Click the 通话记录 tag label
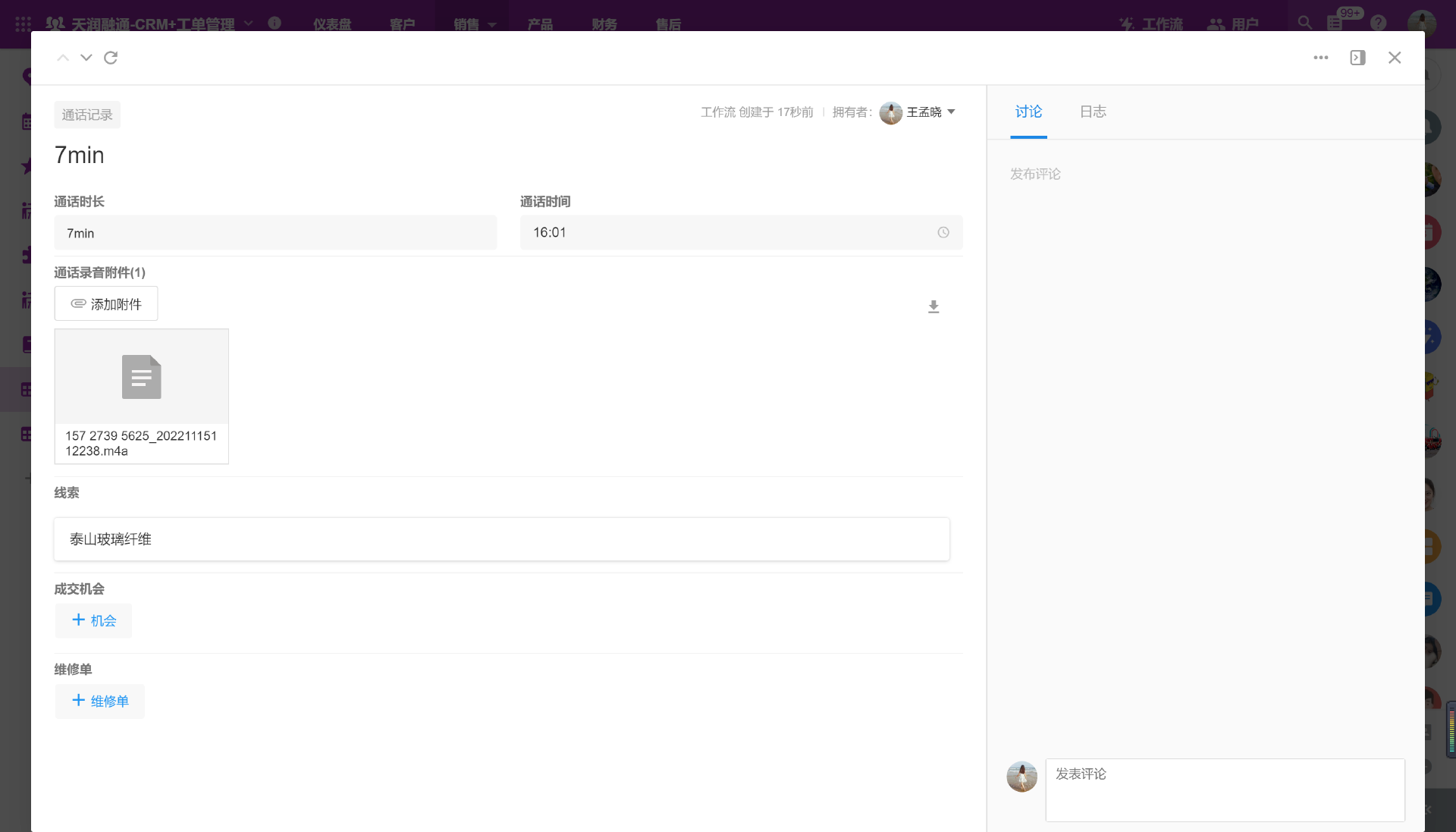The height and width of the screenshot is (832, 1456). click(87, 115)
